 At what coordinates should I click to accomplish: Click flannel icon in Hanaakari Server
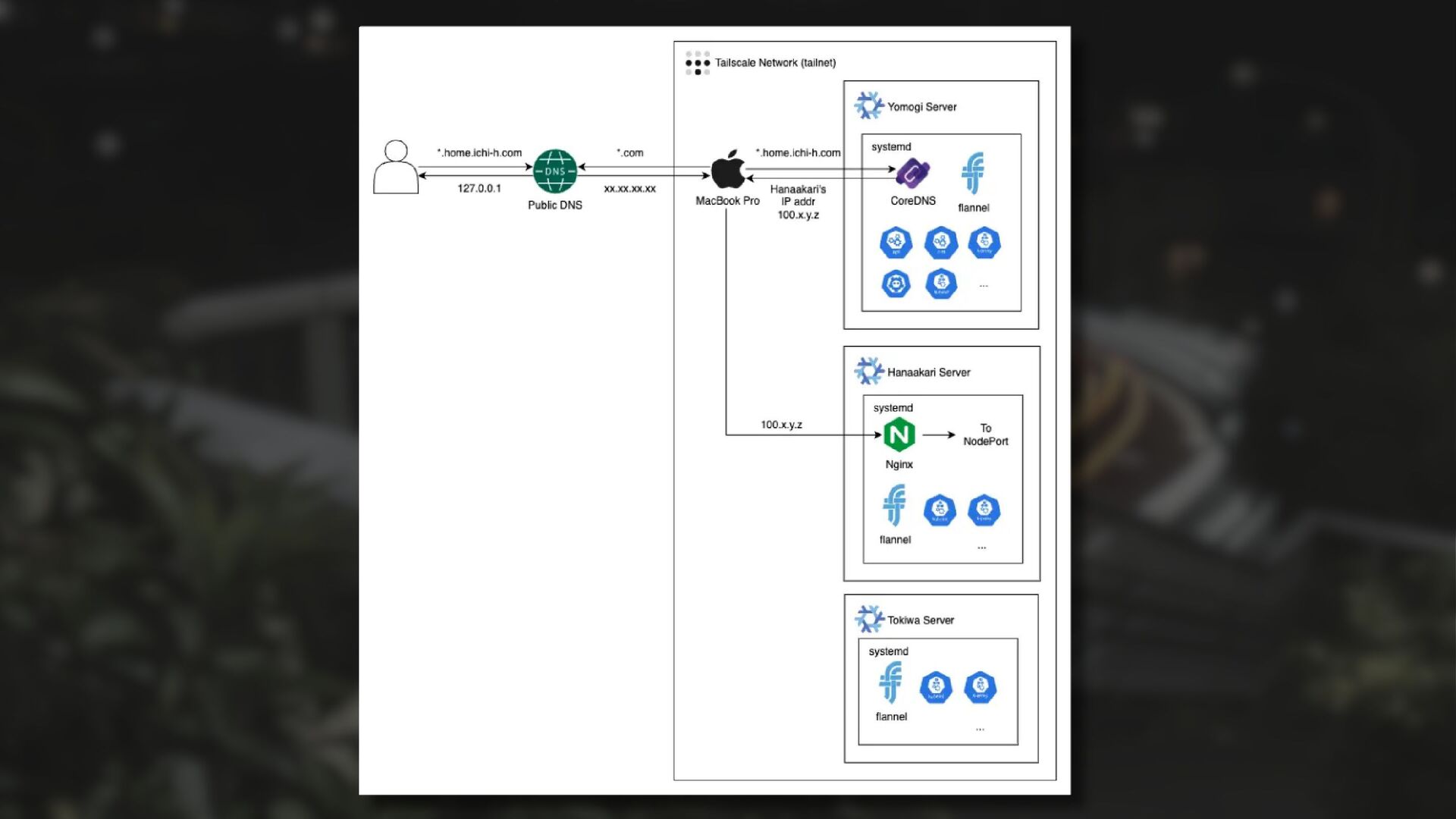pyautogui.click(x=894, y=506)
